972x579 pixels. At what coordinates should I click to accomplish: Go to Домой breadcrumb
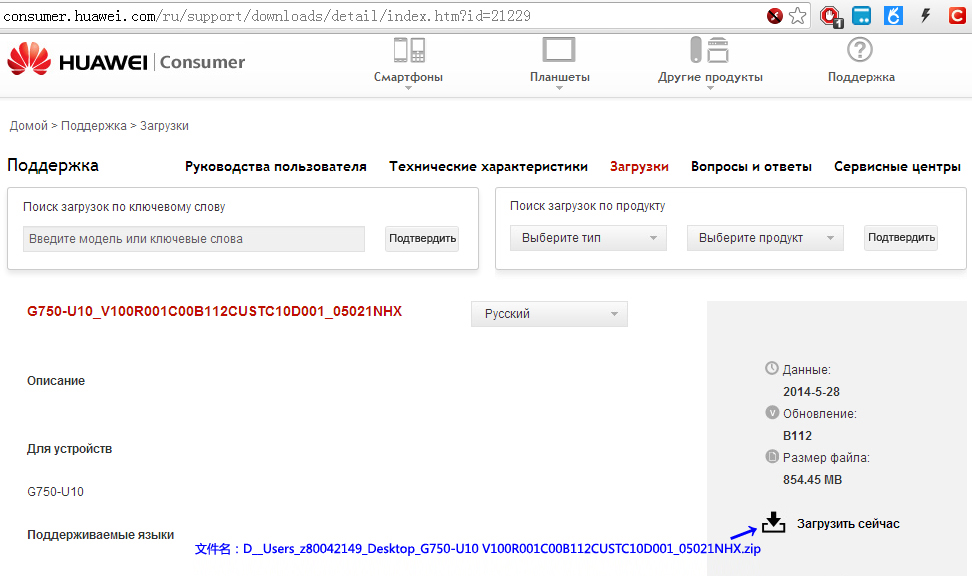coord(29,126)
